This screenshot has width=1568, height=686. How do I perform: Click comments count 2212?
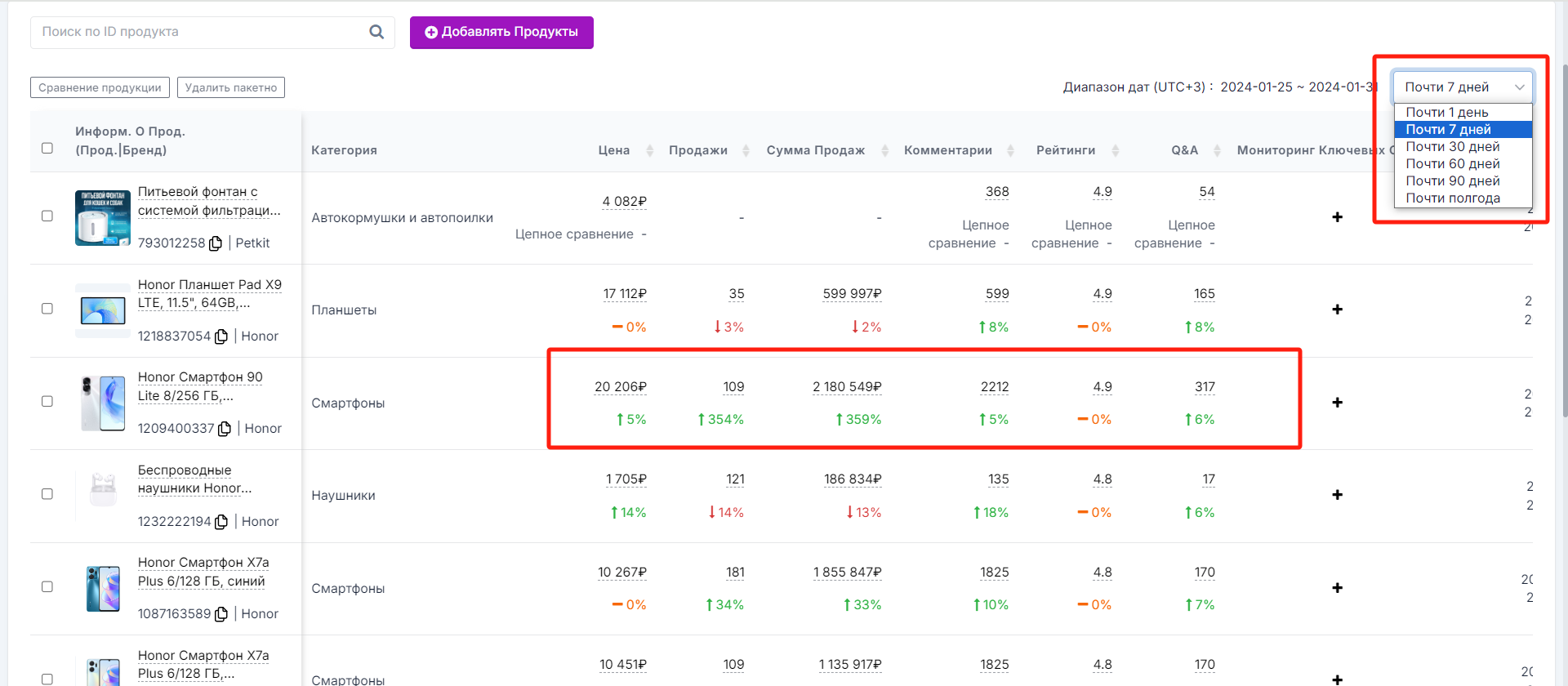[995, 387]
